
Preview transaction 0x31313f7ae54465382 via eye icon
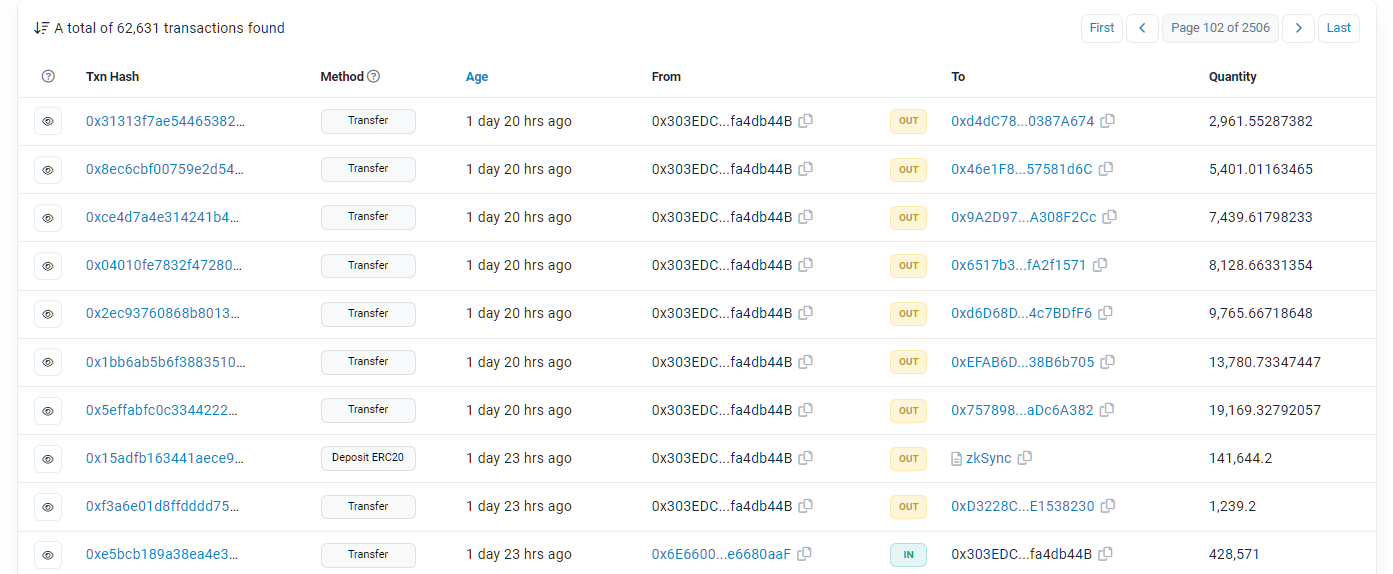click(48, 122)
